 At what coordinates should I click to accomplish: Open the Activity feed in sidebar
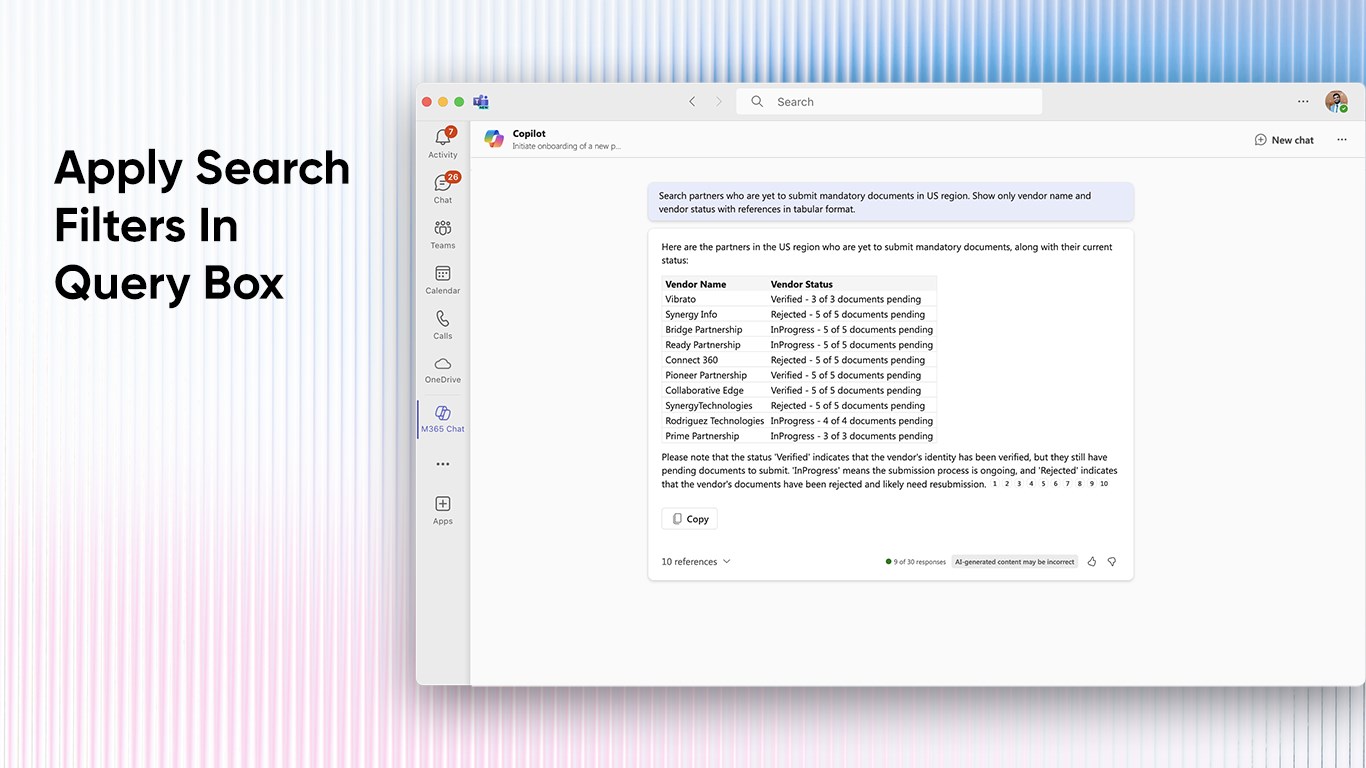point(443,143)
